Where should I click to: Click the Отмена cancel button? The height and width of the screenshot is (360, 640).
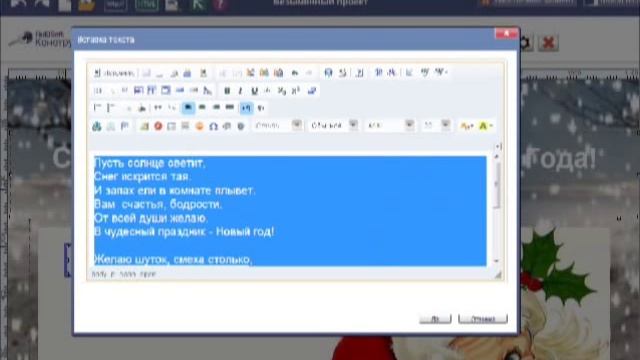click(483, 319)
